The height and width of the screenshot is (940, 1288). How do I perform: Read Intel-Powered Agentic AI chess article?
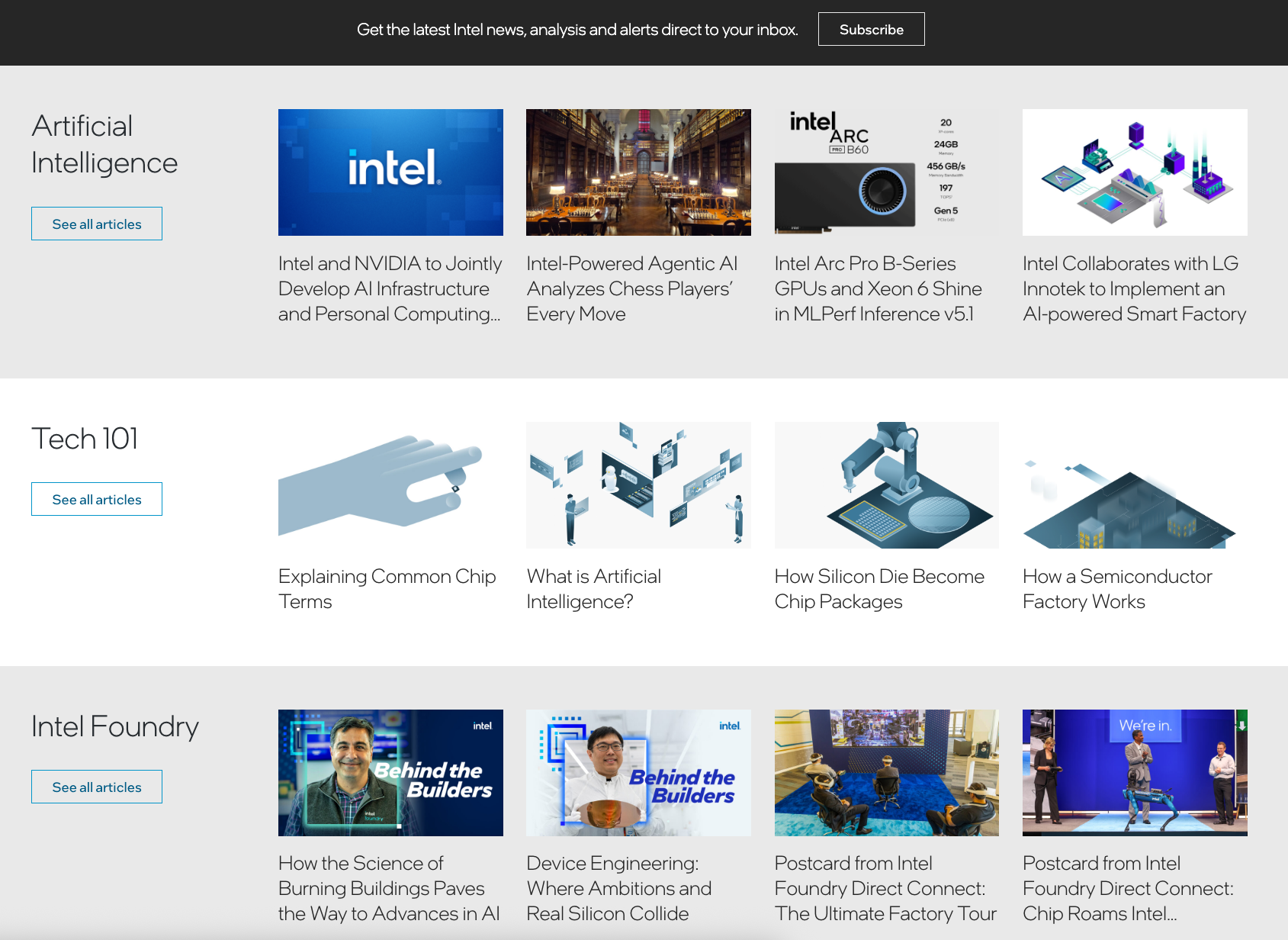click(x=631, y=288)
